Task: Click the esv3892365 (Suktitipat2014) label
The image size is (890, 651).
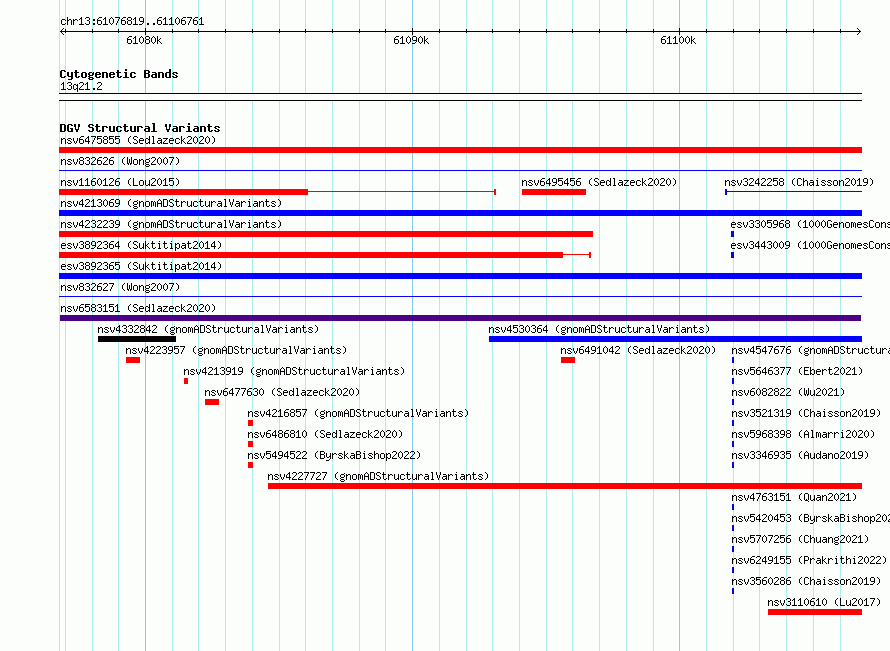Action: click(x=141, y=266)
